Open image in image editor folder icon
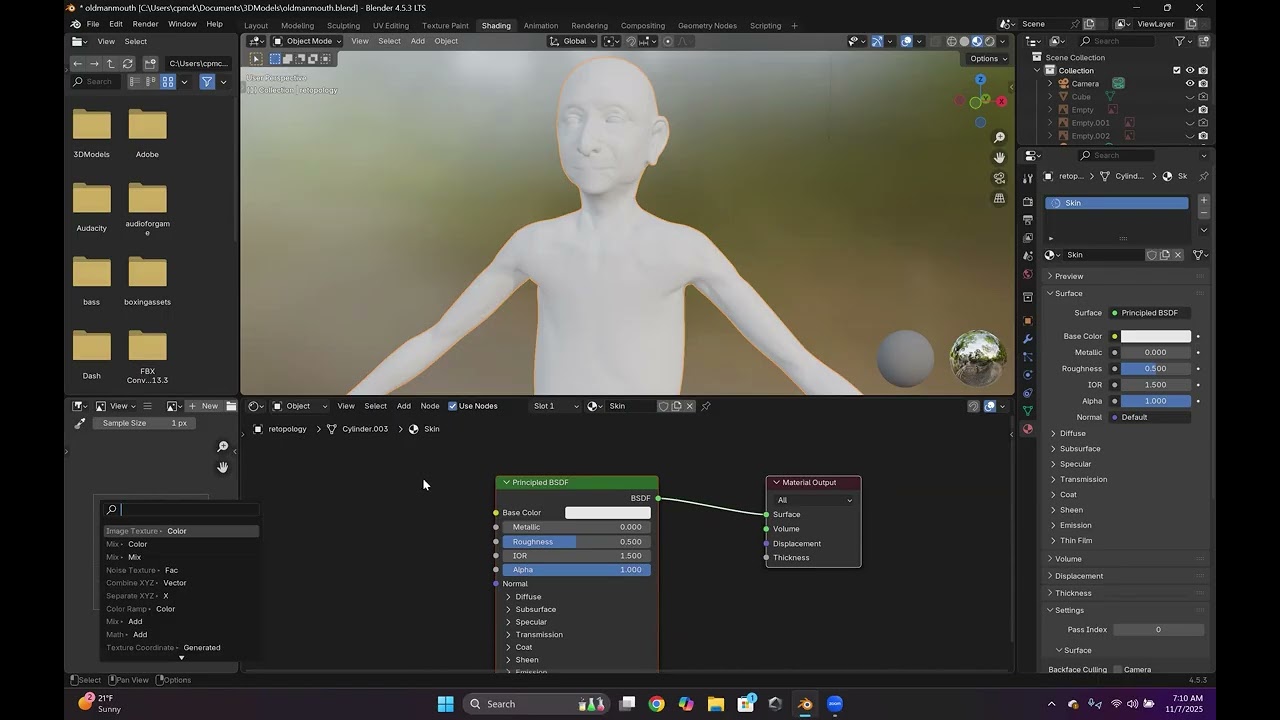This screenshot has height=720, width=1280. coord(231,406)
